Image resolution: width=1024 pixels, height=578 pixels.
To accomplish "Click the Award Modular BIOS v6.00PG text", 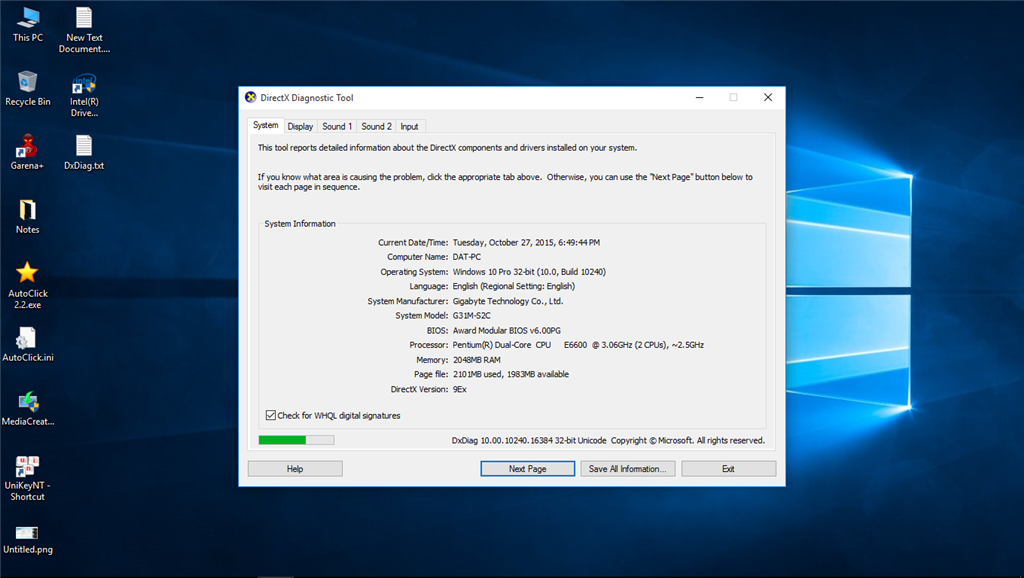I will tap(507, 330).
